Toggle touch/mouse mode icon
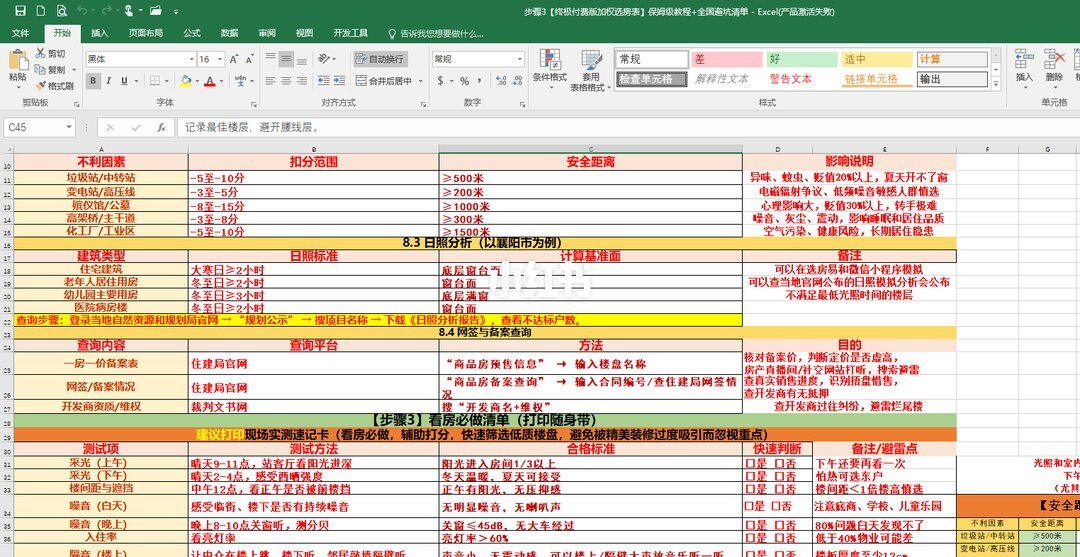Viewport: 1080px width, 557px height. click(x=129, y=11)
